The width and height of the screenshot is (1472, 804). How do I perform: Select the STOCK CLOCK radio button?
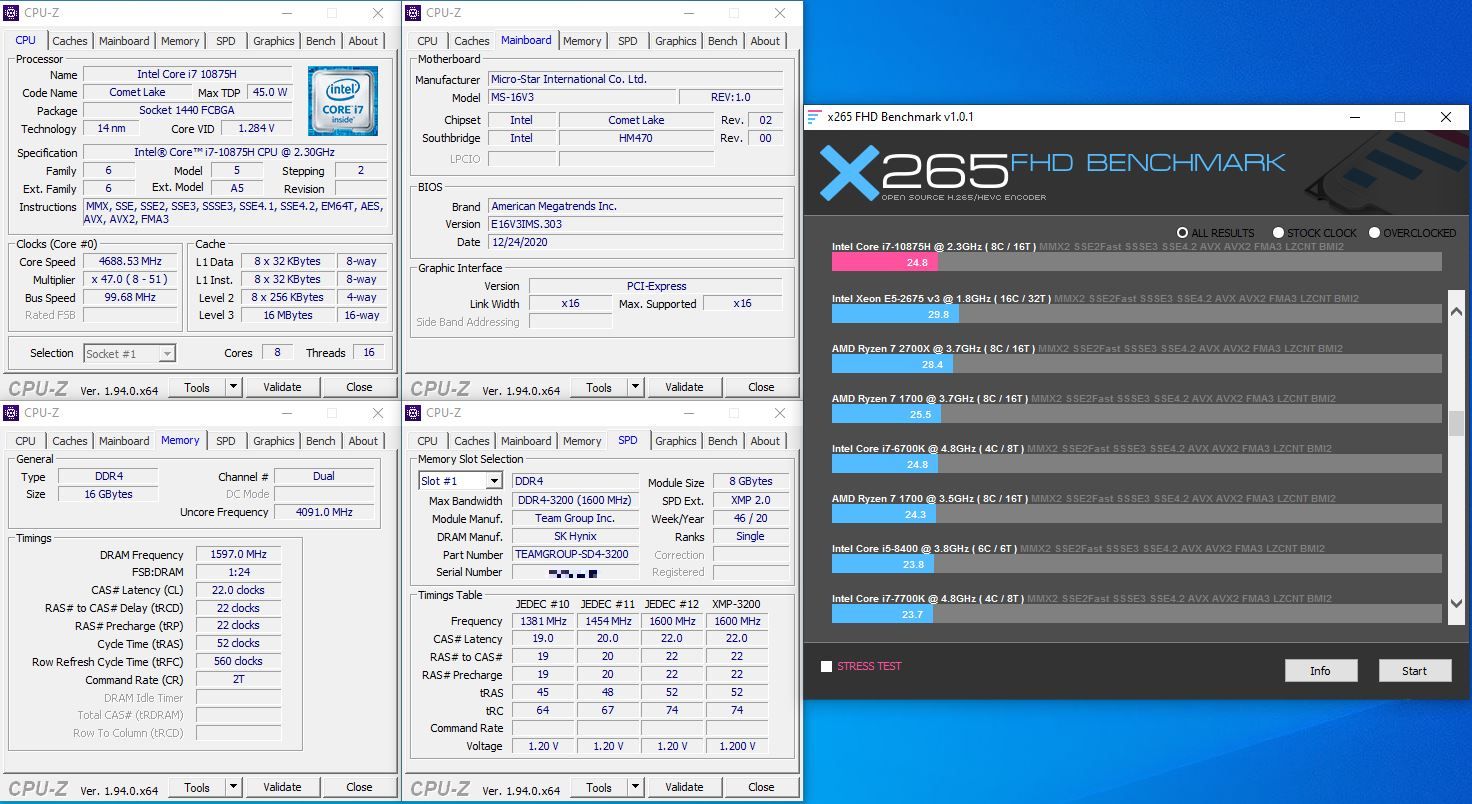tap(1278, 233)
